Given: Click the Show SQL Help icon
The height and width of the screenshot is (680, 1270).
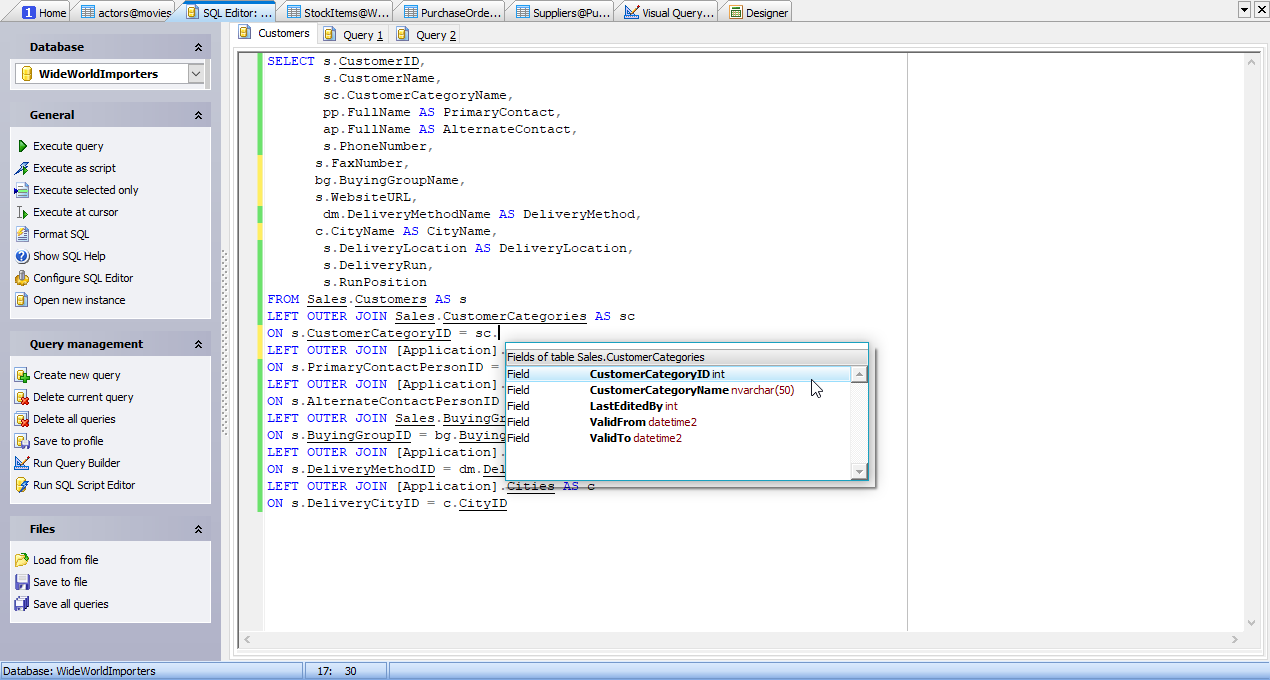Looking at the screenshot, I should (x=22, y=256).
